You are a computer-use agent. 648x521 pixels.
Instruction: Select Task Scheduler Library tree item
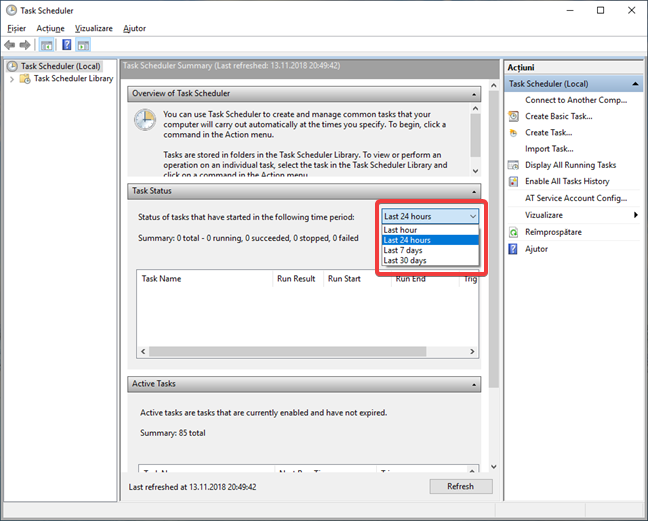point(73,79)
